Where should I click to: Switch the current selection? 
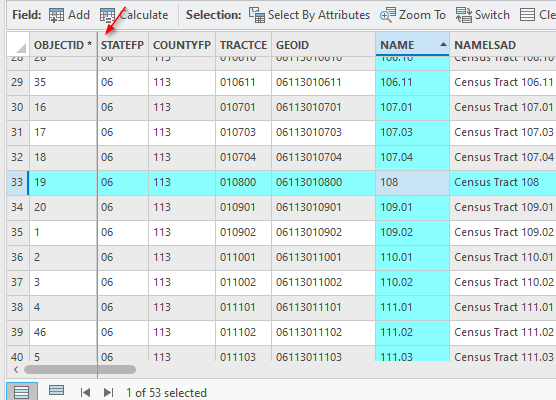pos(483,15)
